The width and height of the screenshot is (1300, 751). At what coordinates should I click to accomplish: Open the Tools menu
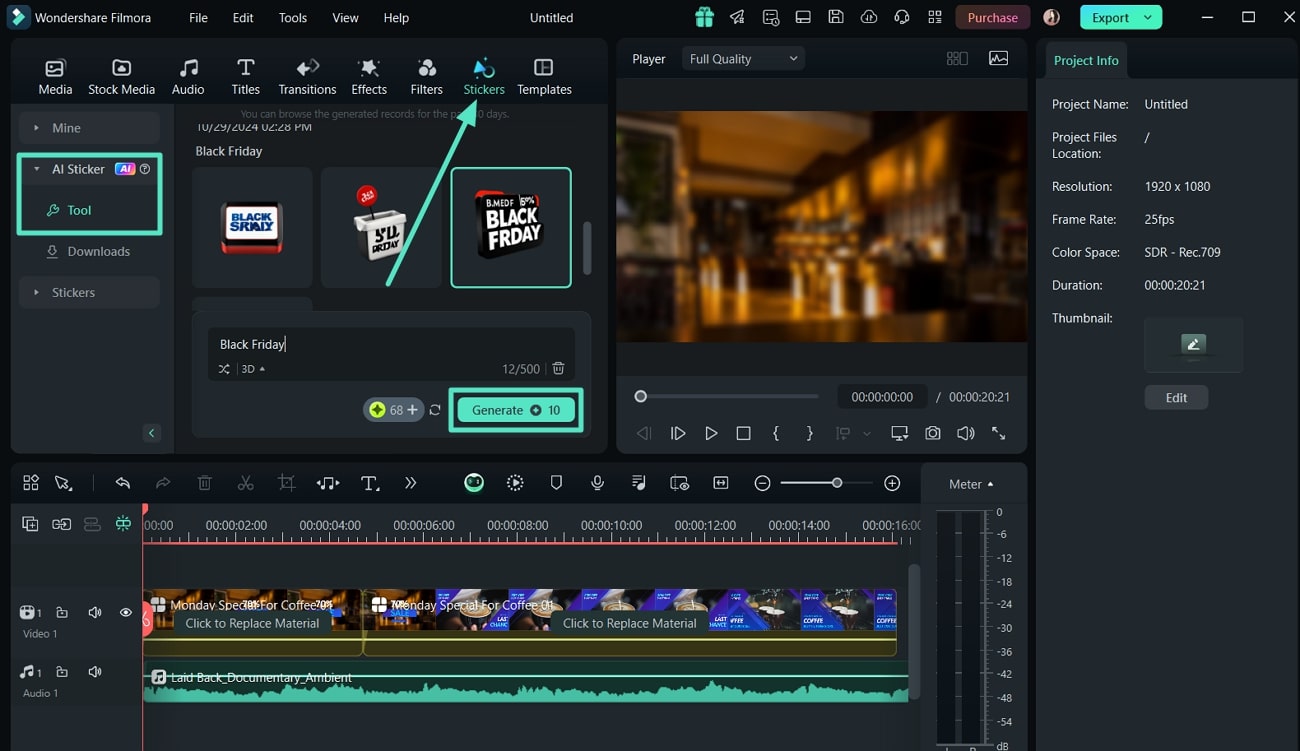[293, 18]
